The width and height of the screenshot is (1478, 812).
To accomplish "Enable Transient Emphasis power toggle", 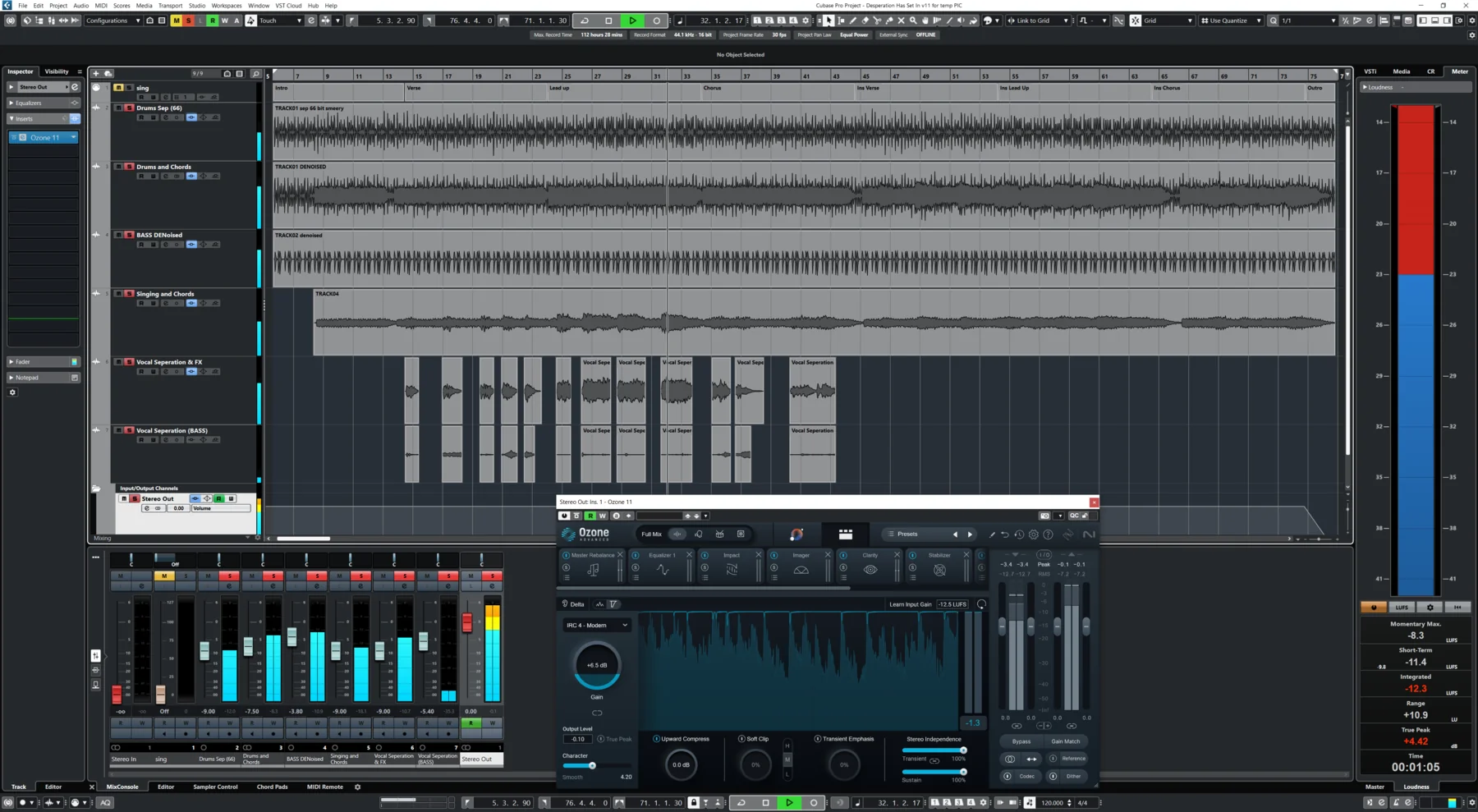I will [817, 739].
